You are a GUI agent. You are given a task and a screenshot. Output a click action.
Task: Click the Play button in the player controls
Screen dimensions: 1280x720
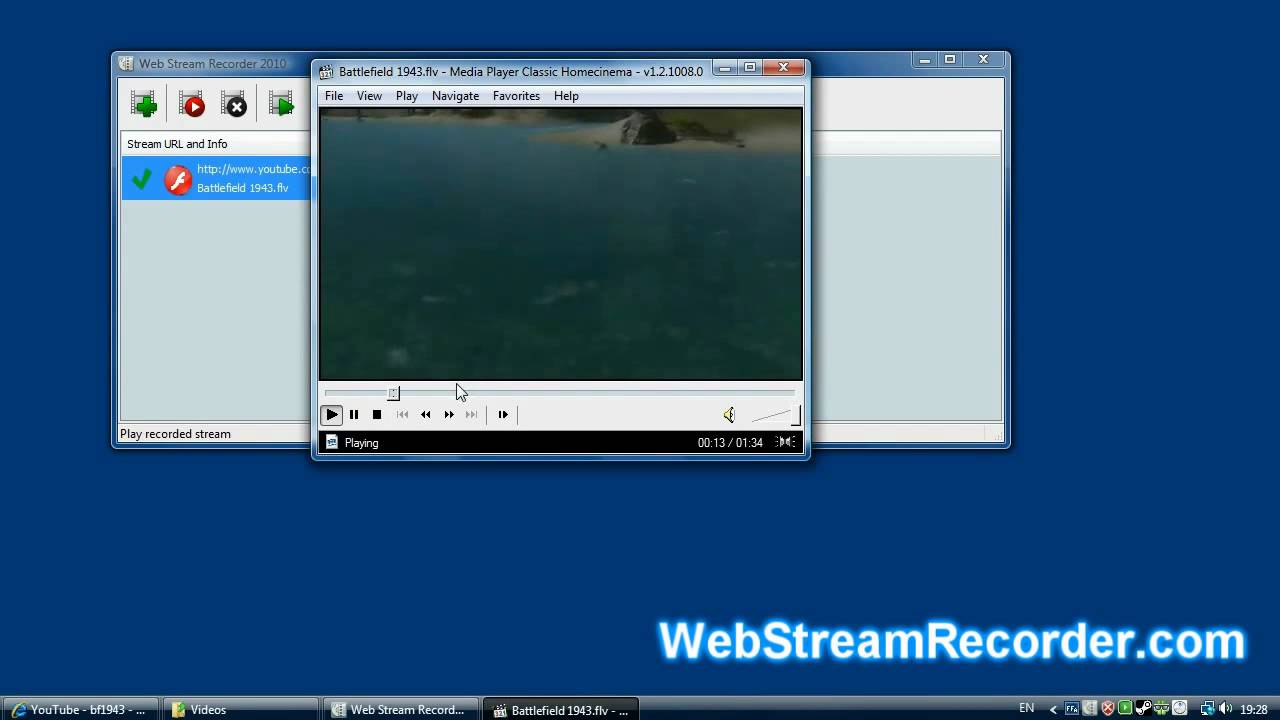click(x=332, y=414)
